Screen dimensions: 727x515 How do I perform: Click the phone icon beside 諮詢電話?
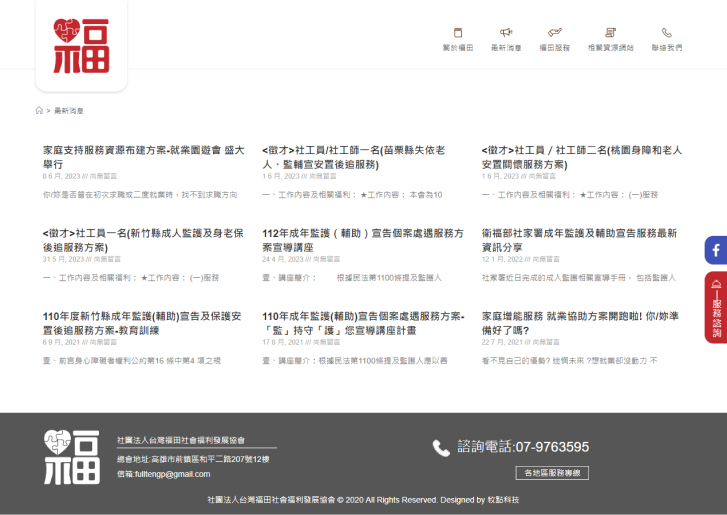coord(441,448)
